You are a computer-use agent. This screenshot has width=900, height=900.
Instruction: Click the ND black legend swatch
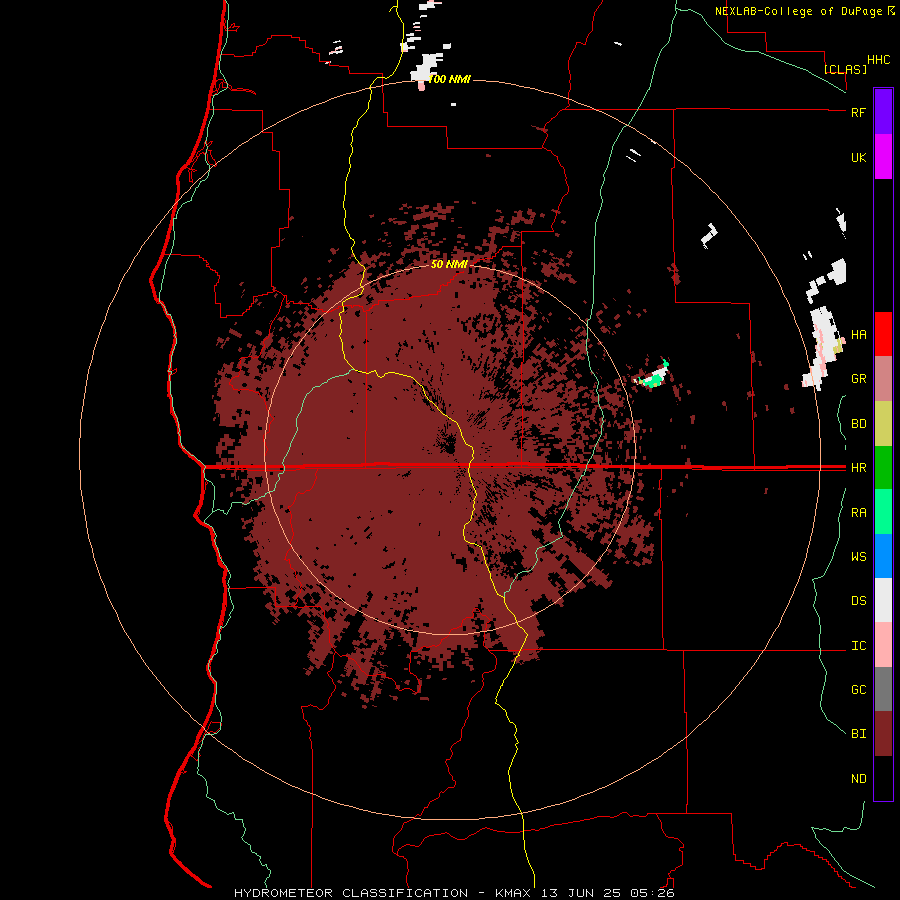click(x=883, y=778)
